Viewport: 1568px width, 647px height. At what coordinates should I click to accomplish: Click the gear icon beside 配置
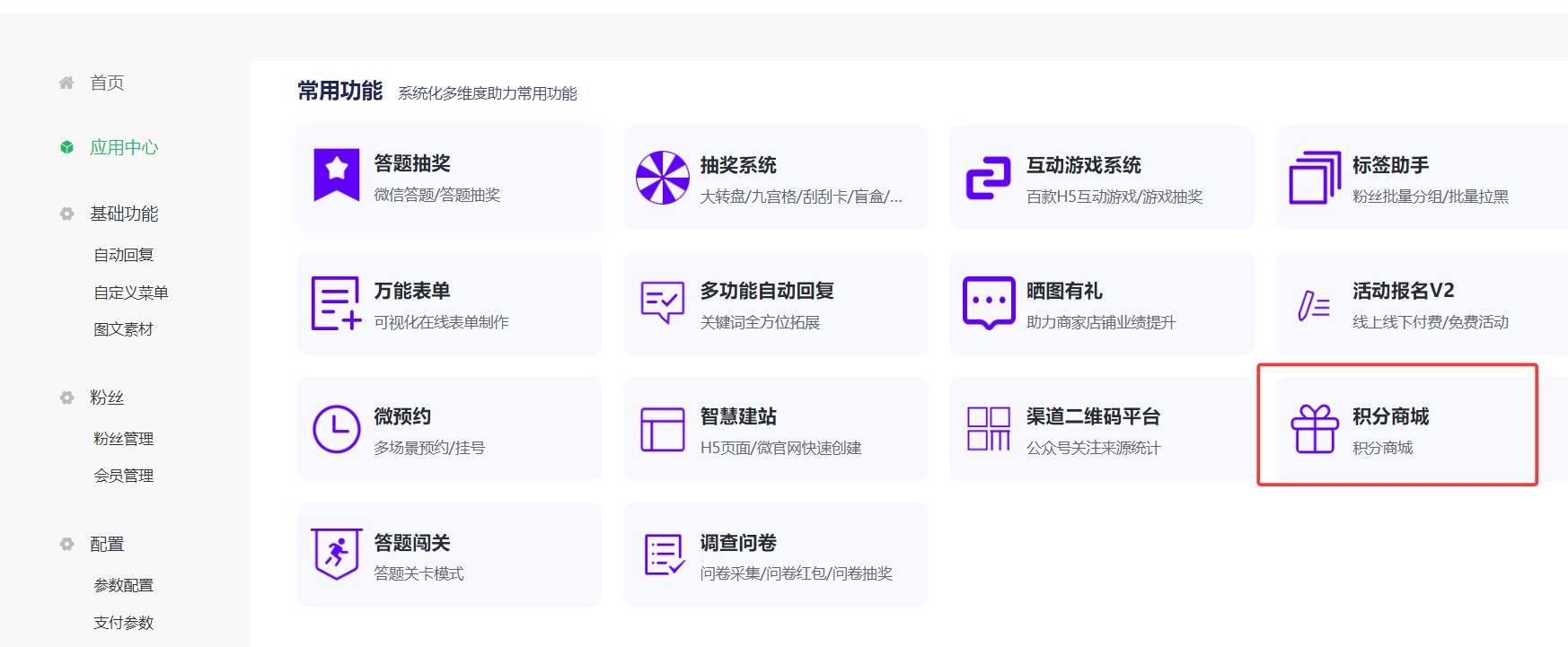click(x=66, y=544)
